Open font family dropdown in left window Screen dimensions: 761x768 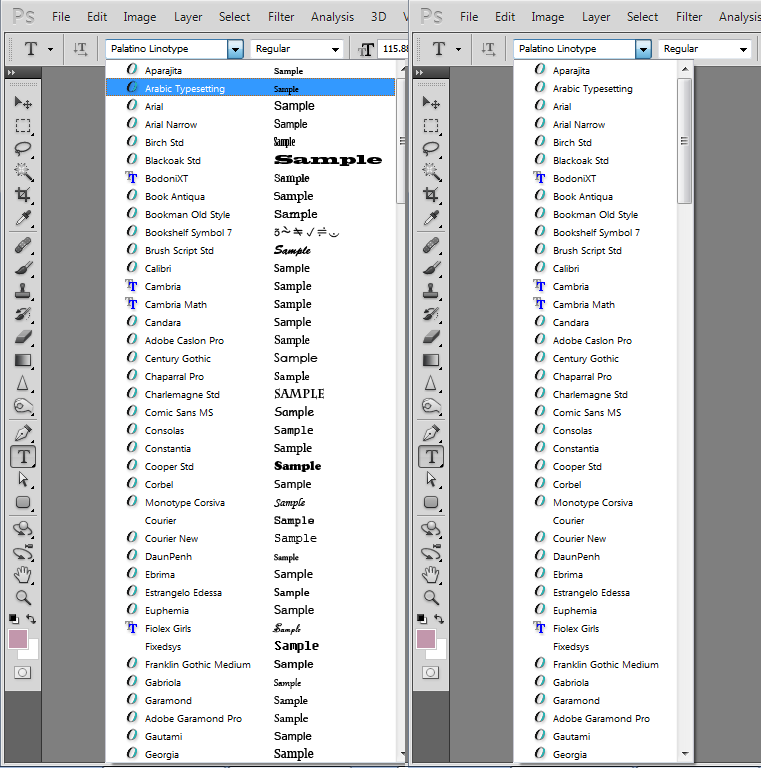pyautogui.click(x=236, y=49)
